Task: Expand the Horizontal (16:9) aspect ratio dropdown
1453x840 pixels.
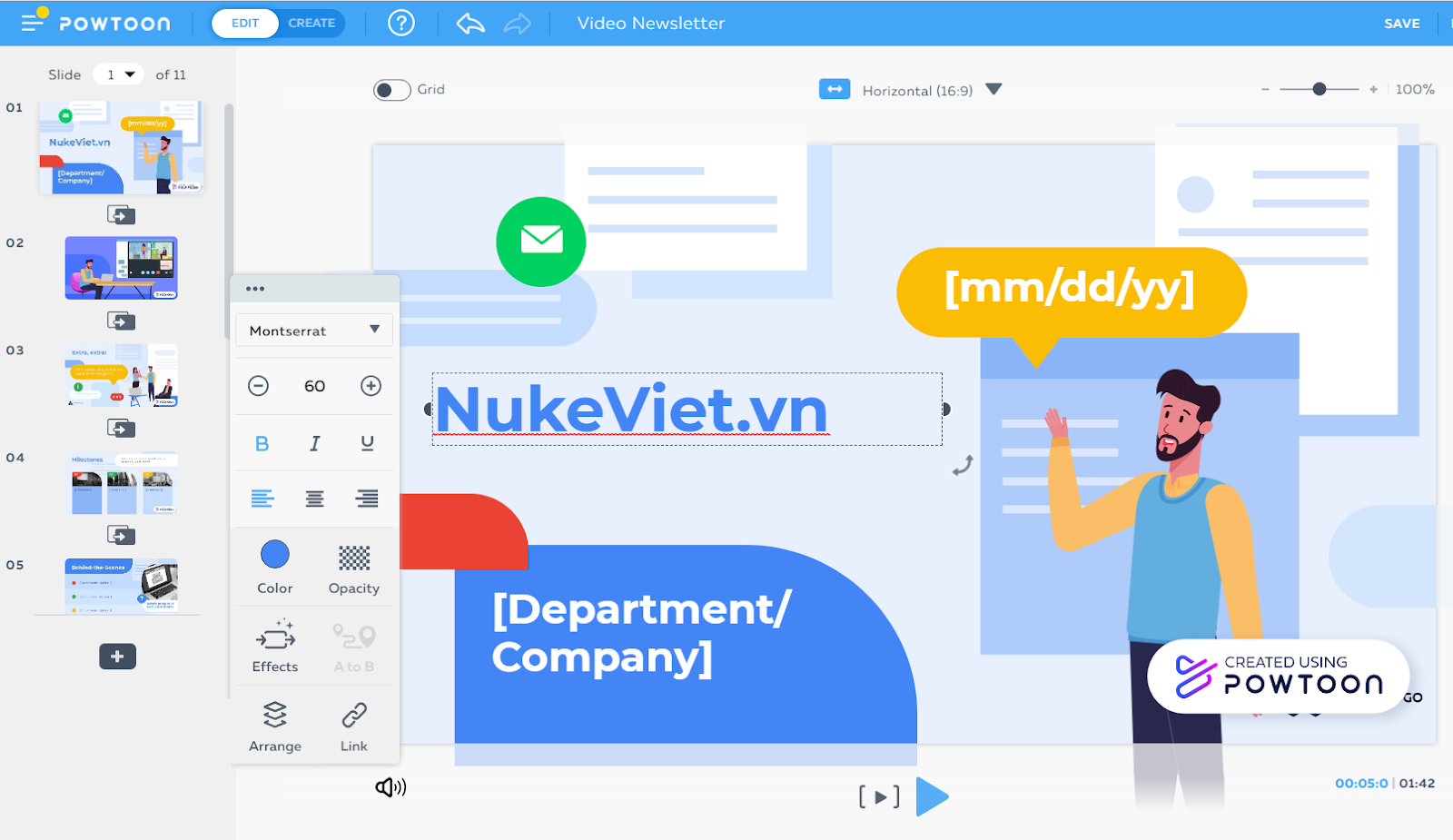Action: (993, 89)
